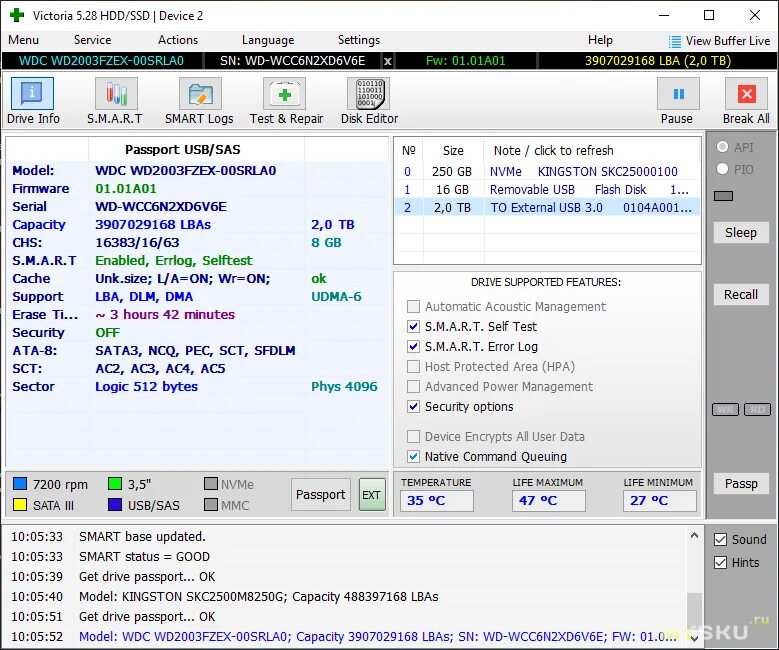Screen dimensions: 779x650
Task: Click the Pause icon button
Action: tap(678, 93)
